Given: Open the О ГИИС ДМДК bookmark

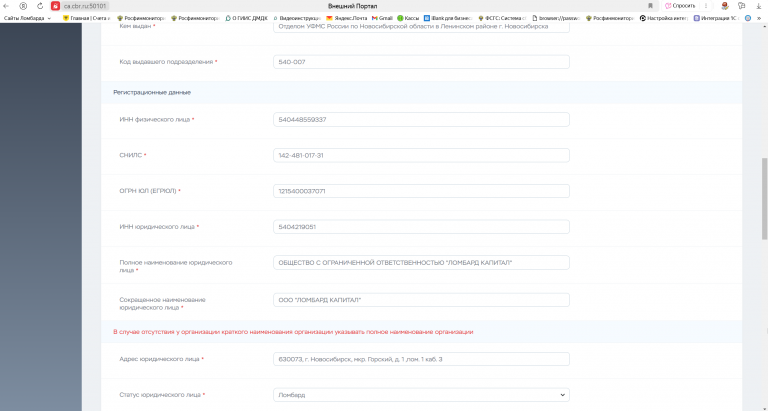Looking at the screenshot, I should pos(246,18).
